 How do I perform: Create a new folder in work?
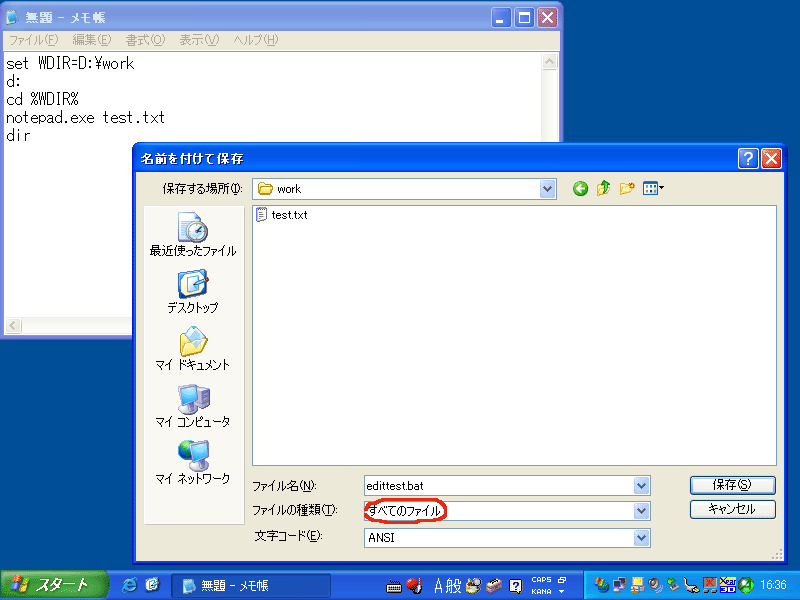(x=627, y=188)
